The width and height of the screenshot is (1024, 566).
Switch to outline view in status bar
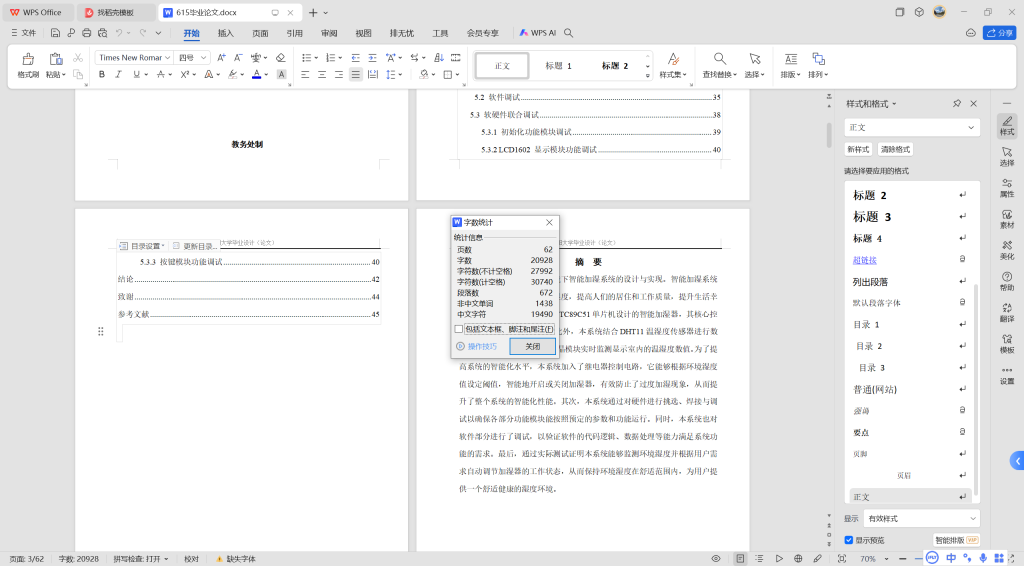pos(759,558)
